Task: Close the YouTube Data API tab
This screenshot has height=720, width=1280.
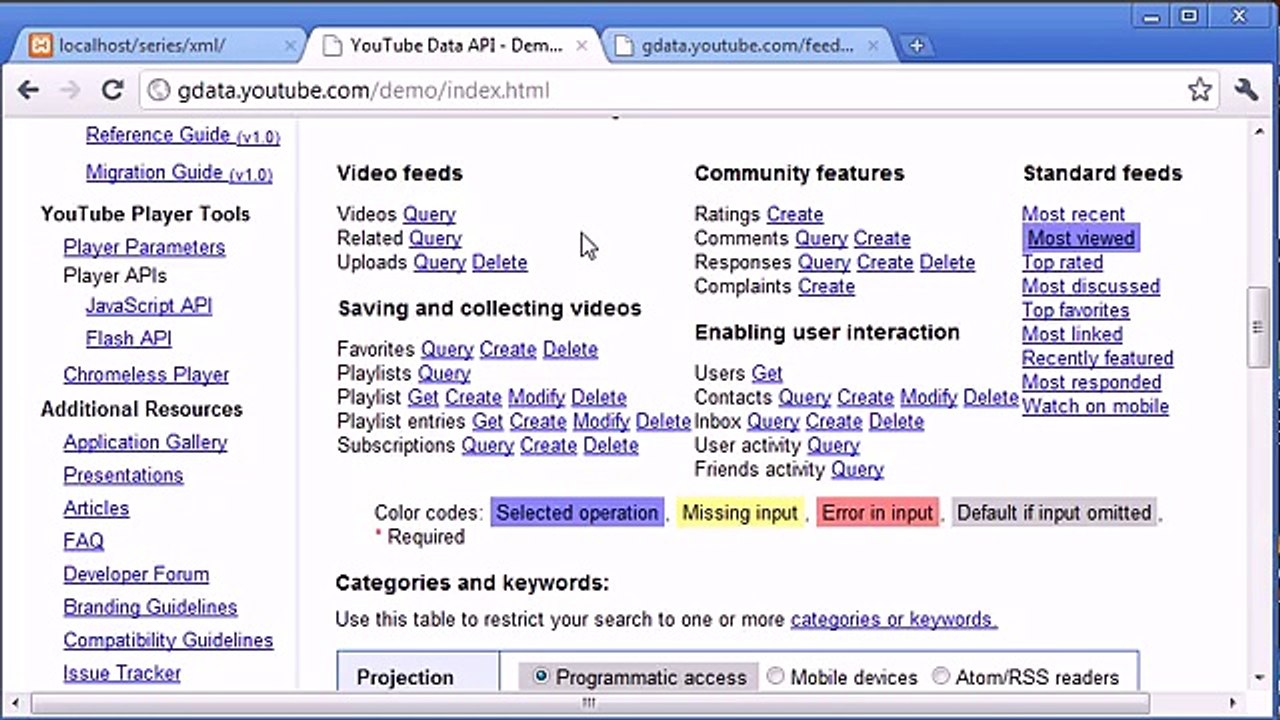Action: 582,46
